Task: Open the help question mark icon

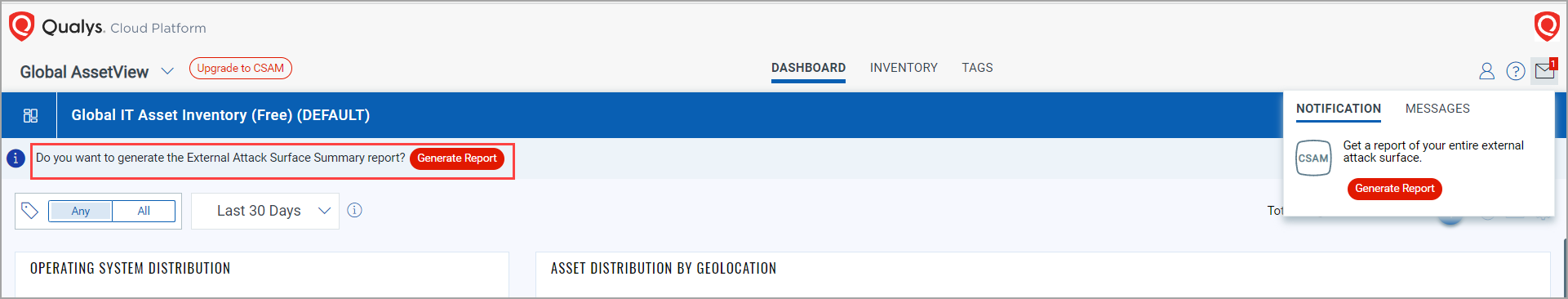Action: coord(1516,72)
